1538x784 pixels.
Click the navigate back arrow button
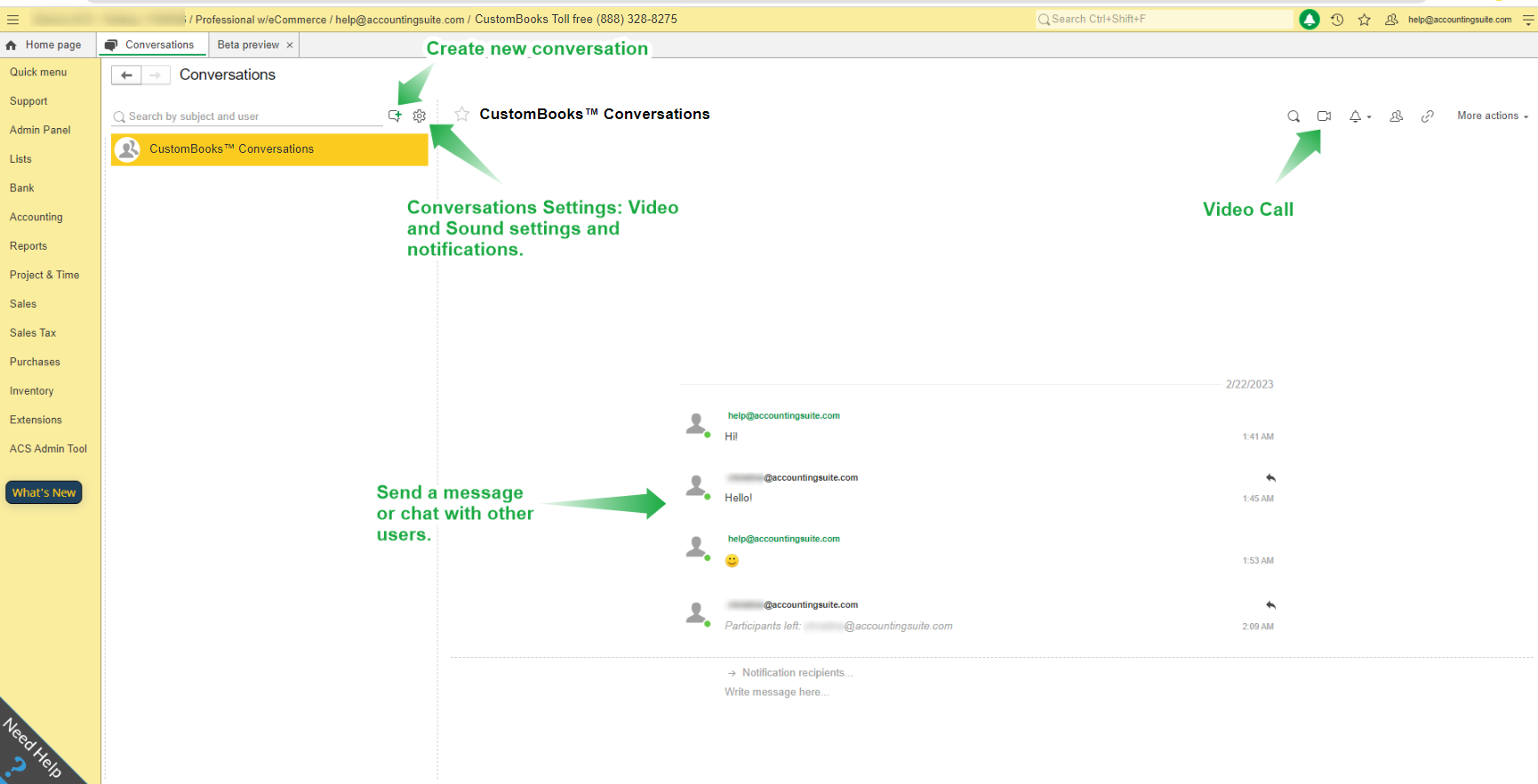tap(126, 76)
